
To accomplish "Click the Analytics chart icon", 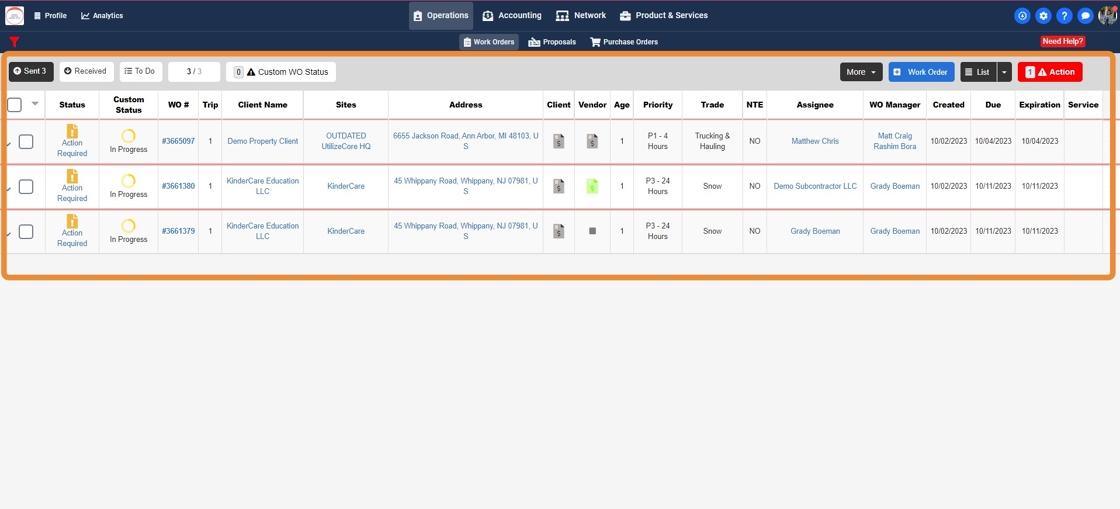I will pos(85,16).
